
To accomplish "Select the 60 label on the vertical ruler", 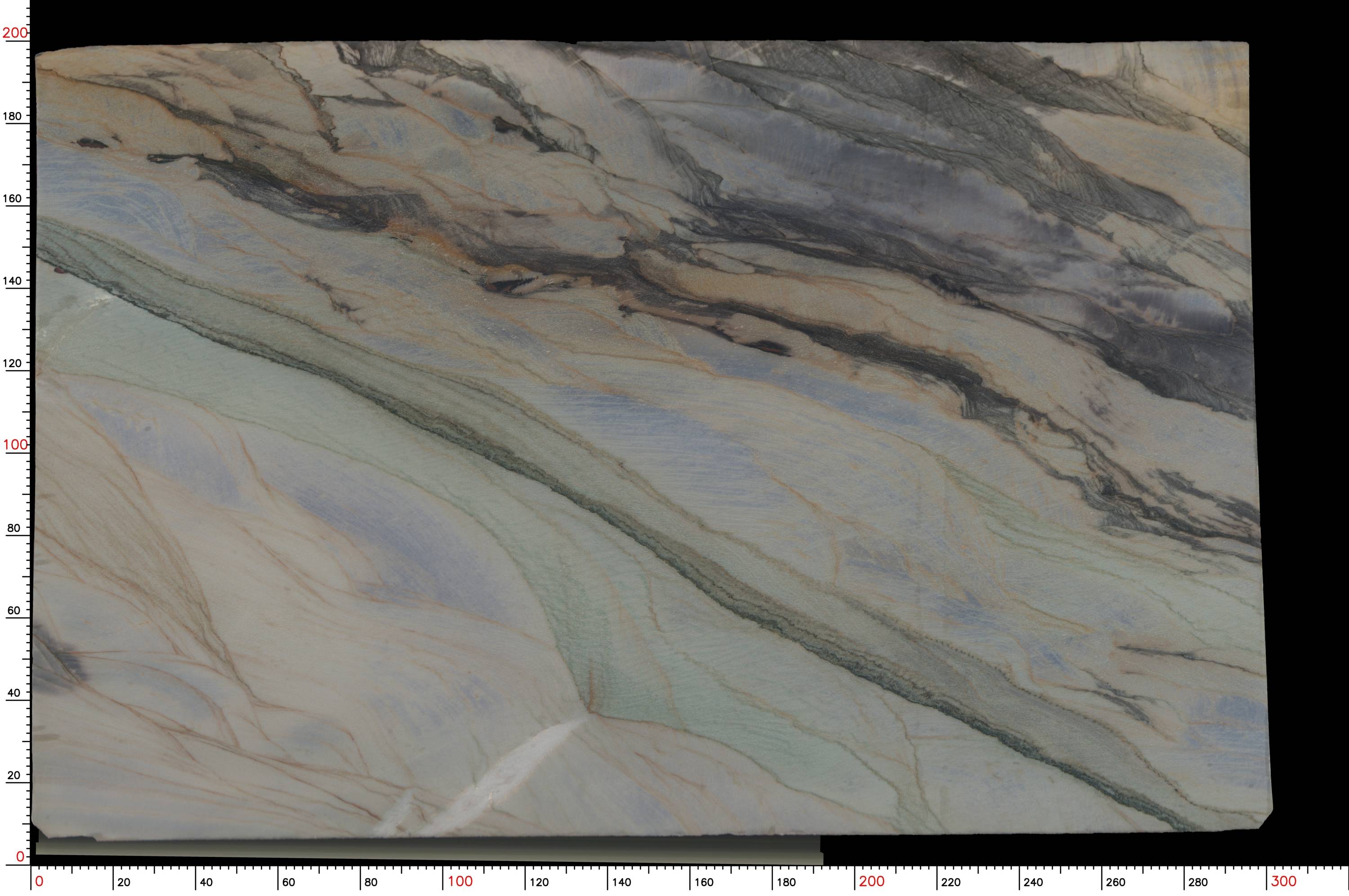I will click(13, 610).
